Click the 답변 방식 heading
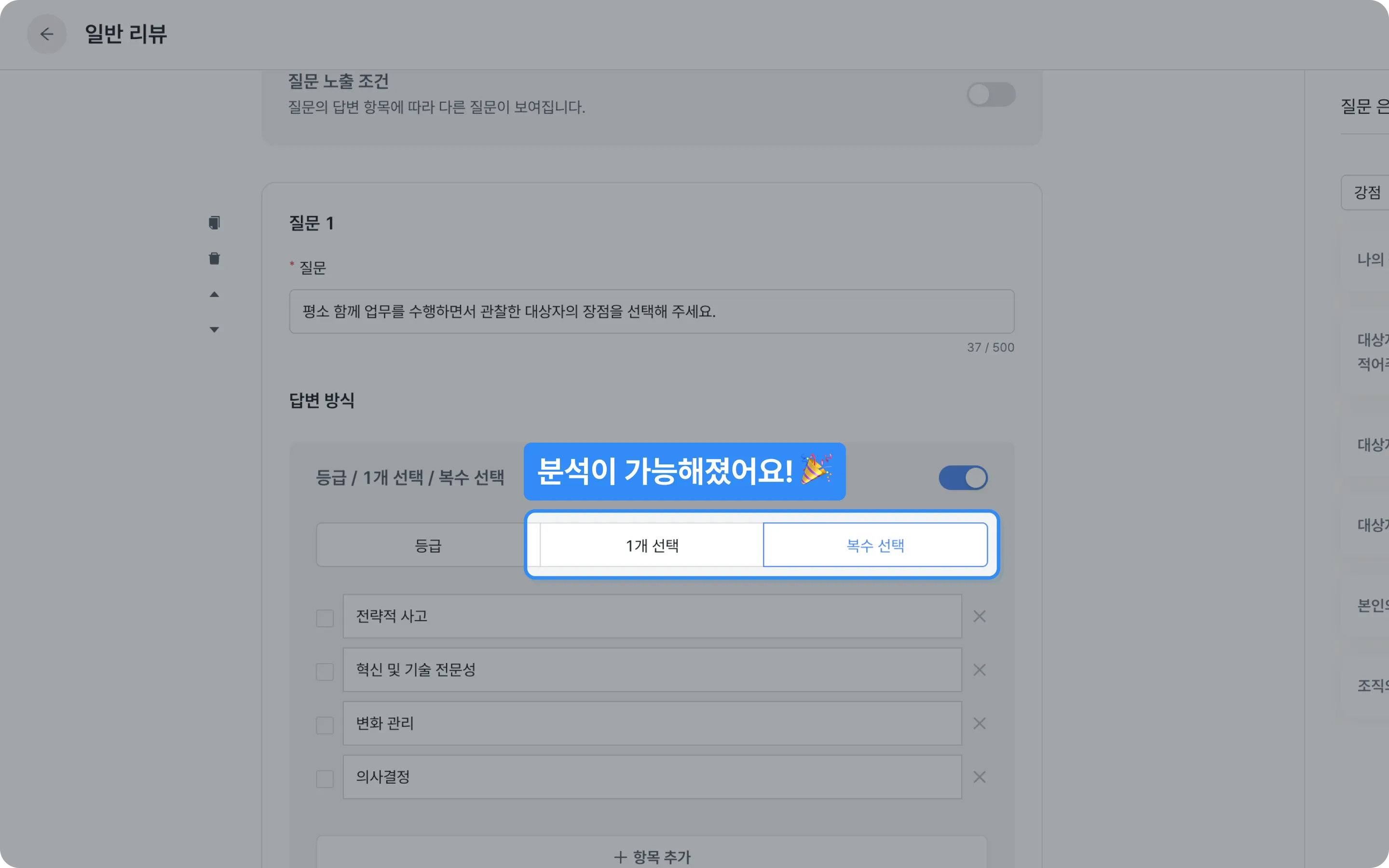 [321, 400]
